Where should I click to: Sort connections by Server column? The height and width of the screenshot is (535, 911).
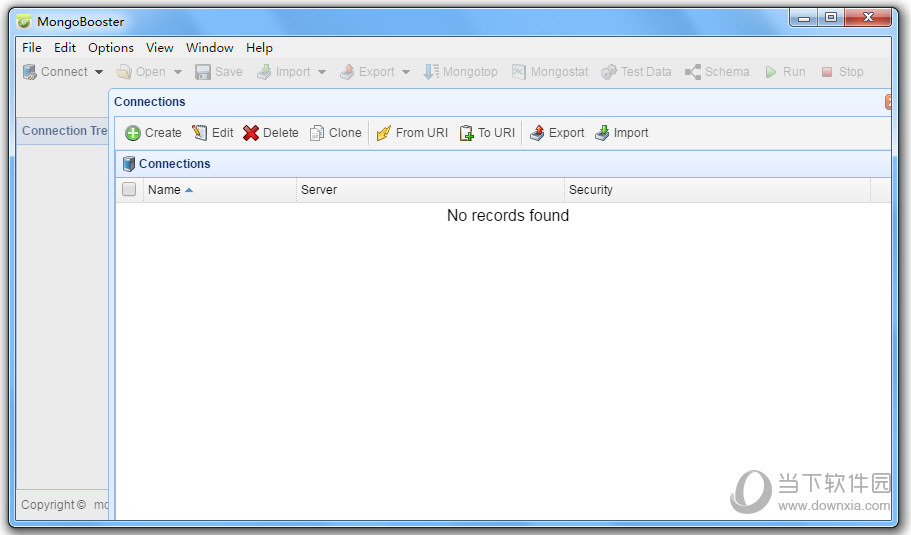[431, 190]
